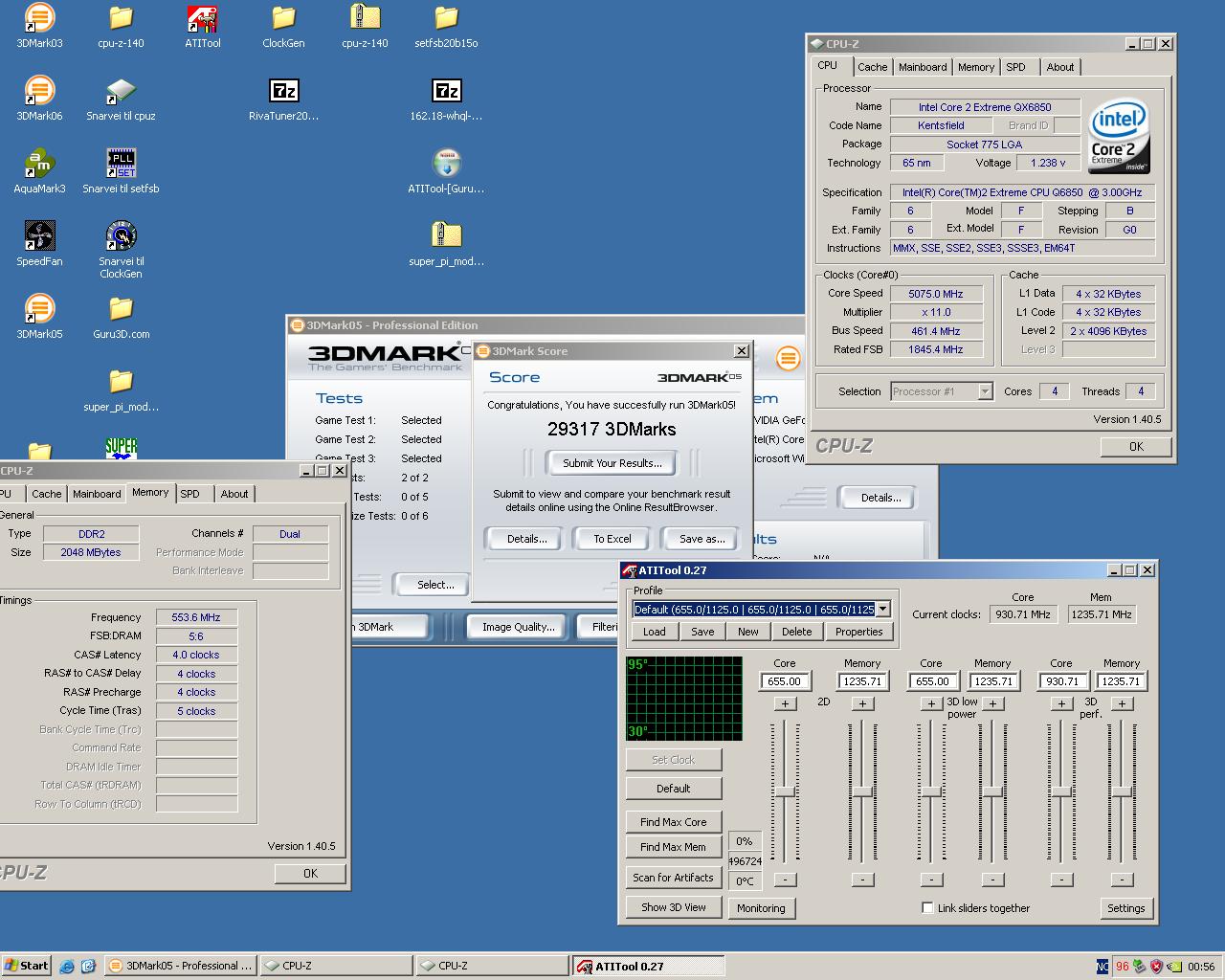Open the Processor #1 Selection dropdown in CPU-Z
Screen dimensions: 1225x980
click(985, 390)
